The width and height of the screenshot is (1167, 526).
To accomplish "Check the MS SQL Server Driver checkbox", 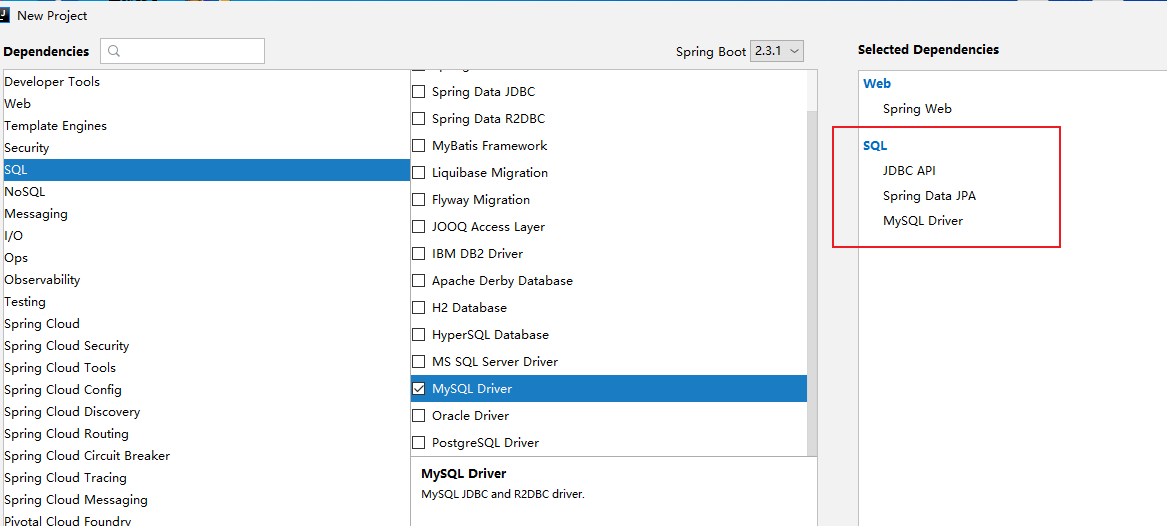I will [x=418, y=362].
